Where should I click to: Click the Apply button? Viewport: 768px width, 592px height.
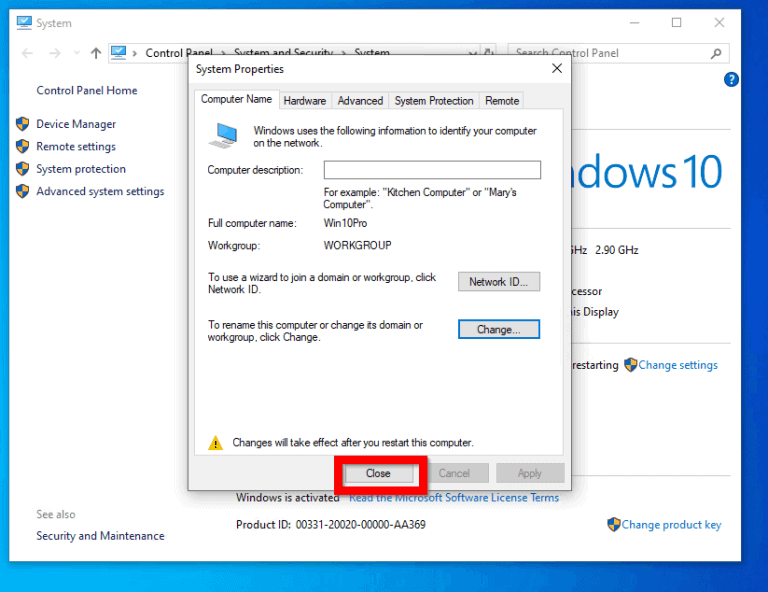(x=530, y=474)
